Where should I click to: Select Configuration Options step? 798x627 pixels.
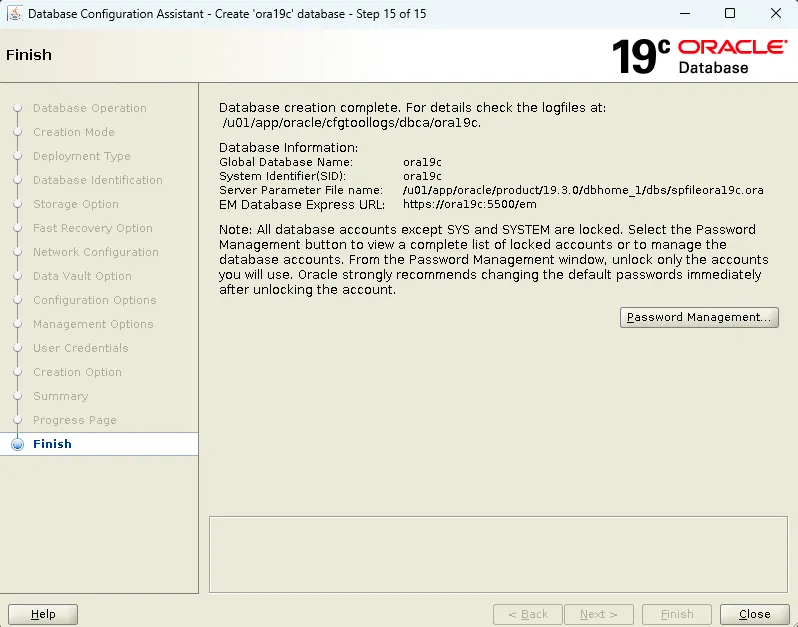(95, 300)
